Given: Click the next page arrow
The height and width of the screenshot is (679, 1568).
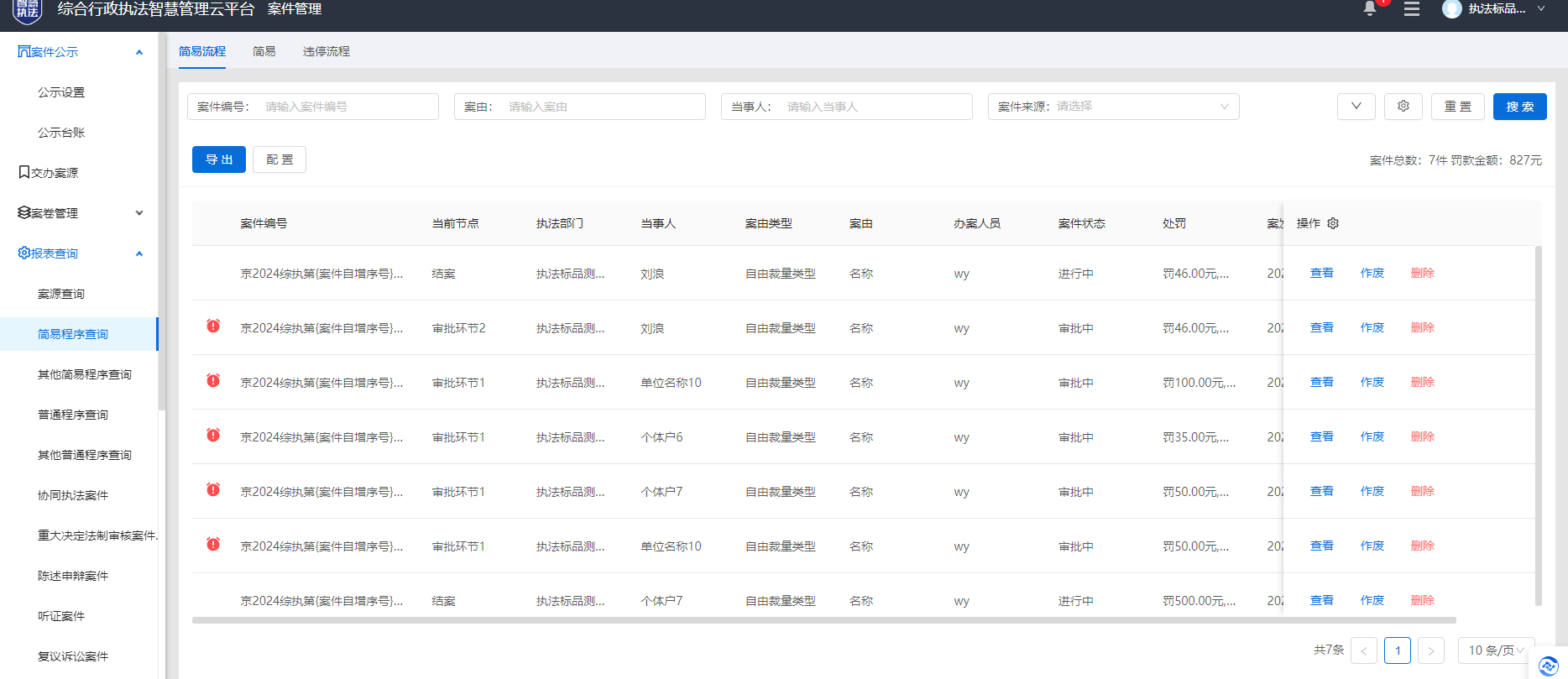Looking at the screenshot, I should (1431, 650).
